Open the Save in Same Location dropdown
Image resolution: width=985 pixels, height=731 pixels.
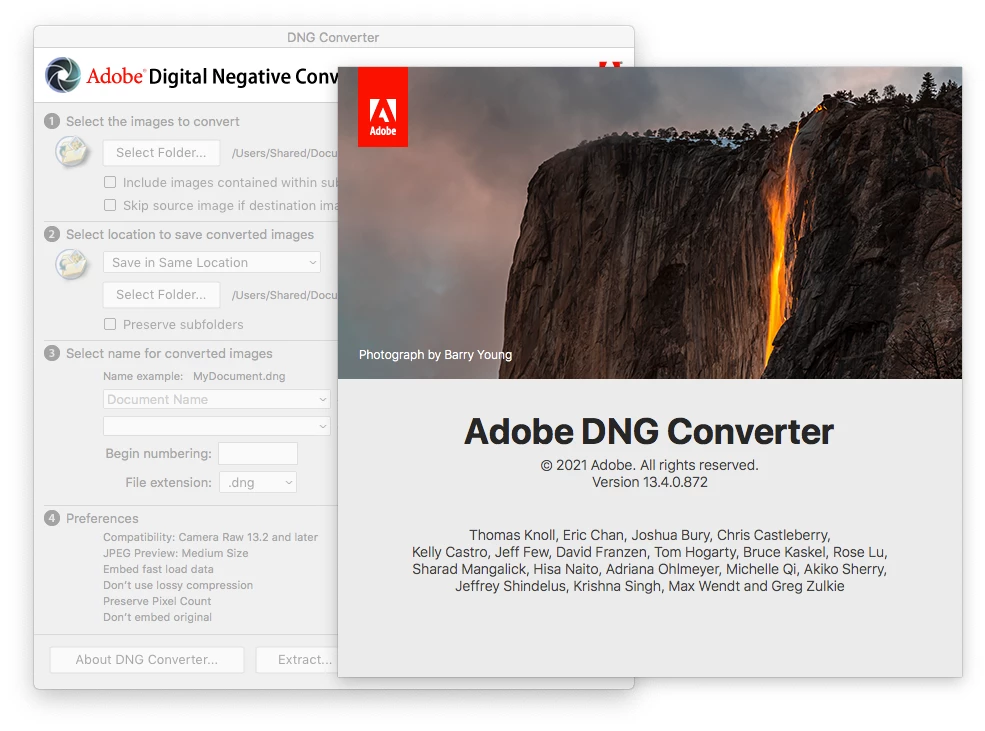(212, 263)
